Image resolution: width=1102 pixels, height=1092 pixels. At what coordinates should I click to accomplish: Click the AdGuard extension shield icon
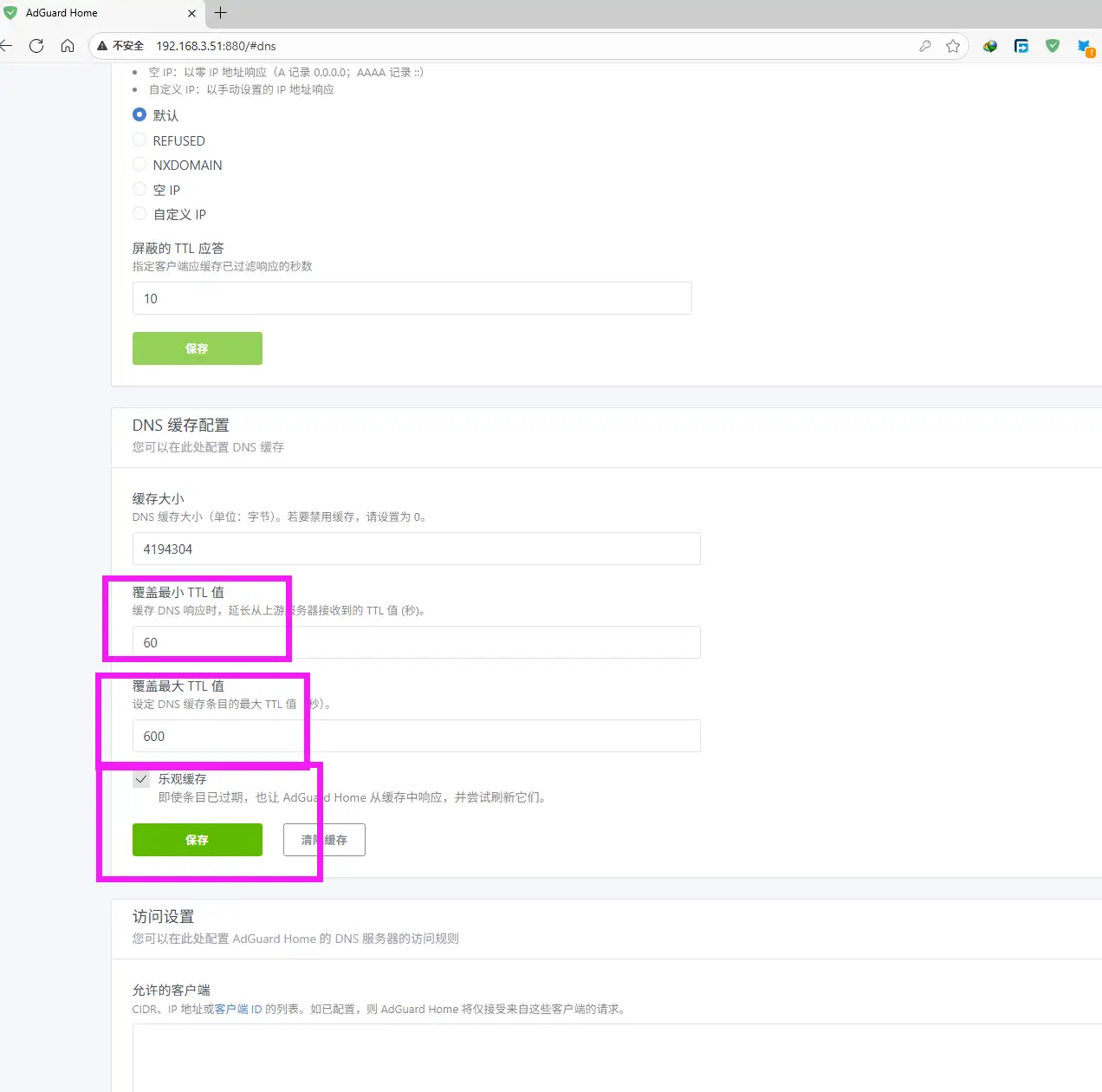coord(1053,46)
